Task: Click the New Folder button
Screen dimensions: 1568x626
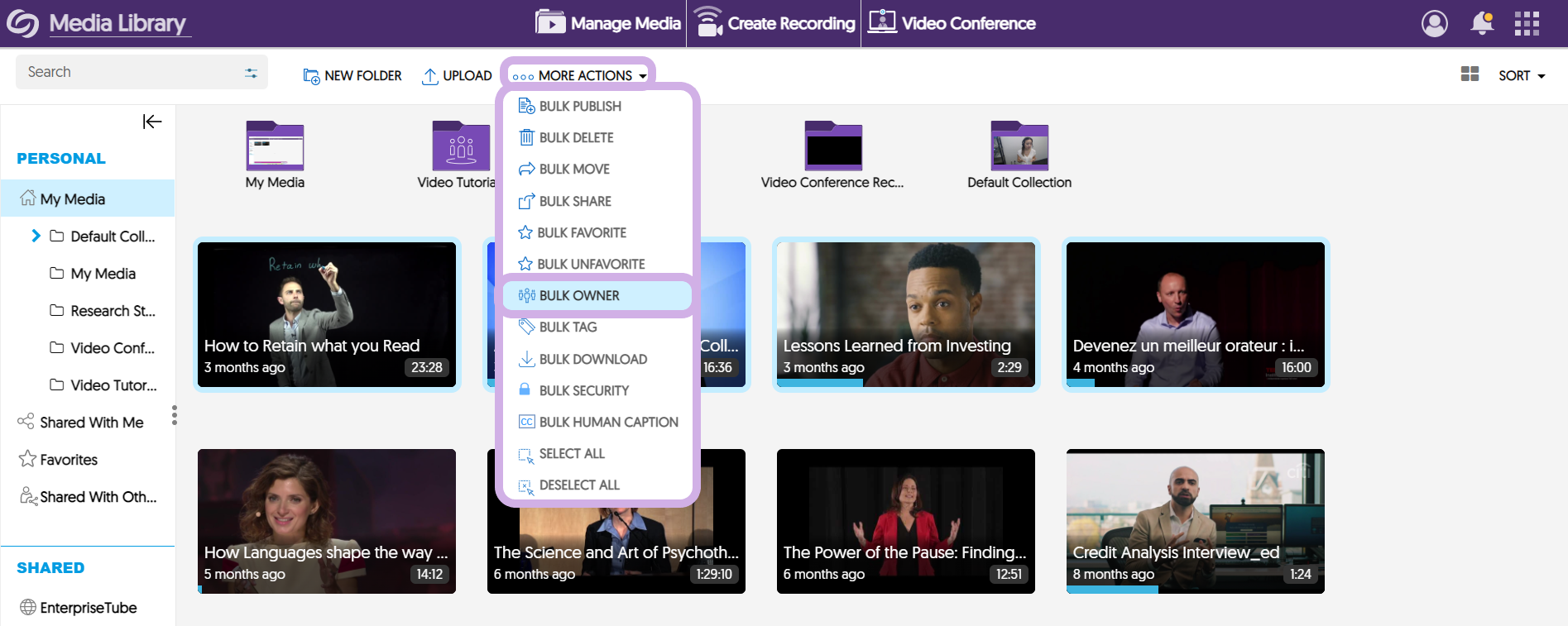Action: click(352, 75)
